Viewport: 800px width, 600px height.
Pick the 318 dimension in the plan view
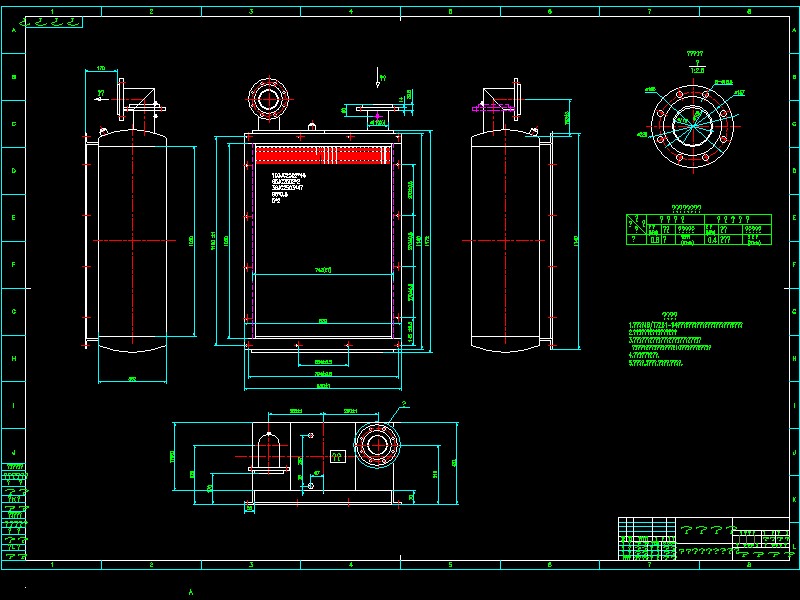(x=435, y=474)
